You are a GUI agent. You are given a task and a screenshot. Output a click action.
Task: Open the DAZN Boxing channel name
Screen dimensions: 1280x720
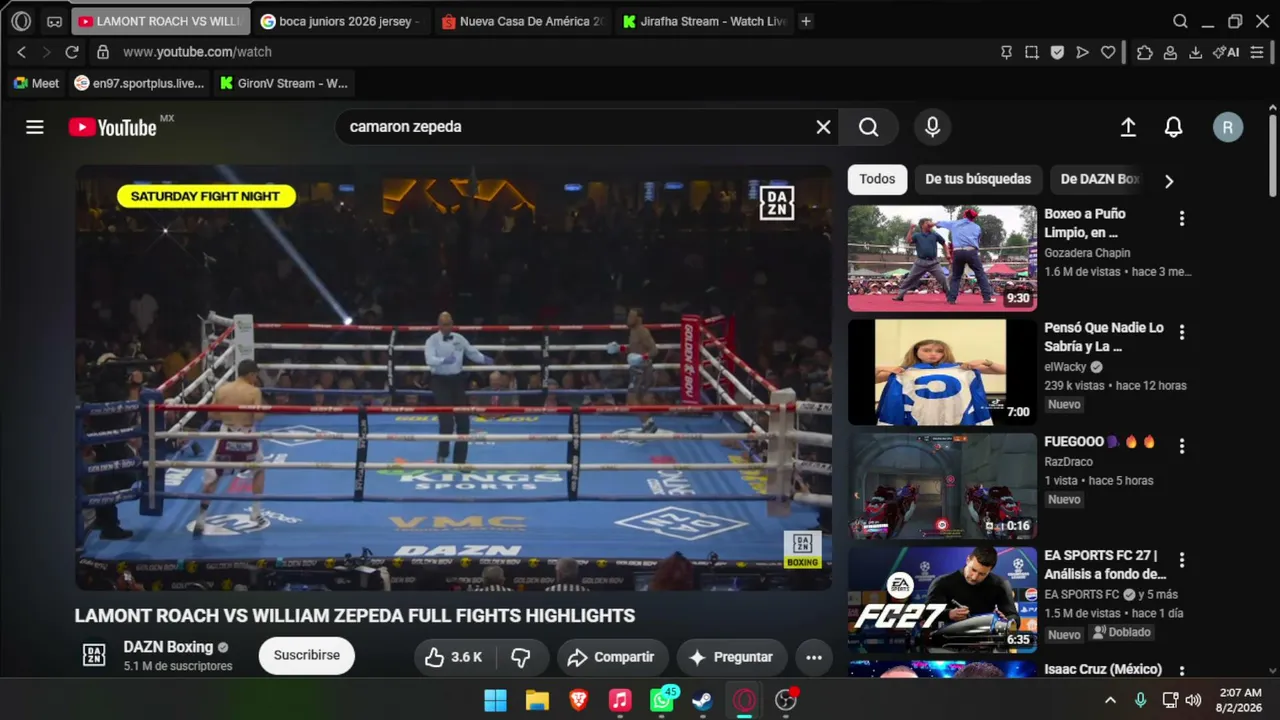pos(168,647)
